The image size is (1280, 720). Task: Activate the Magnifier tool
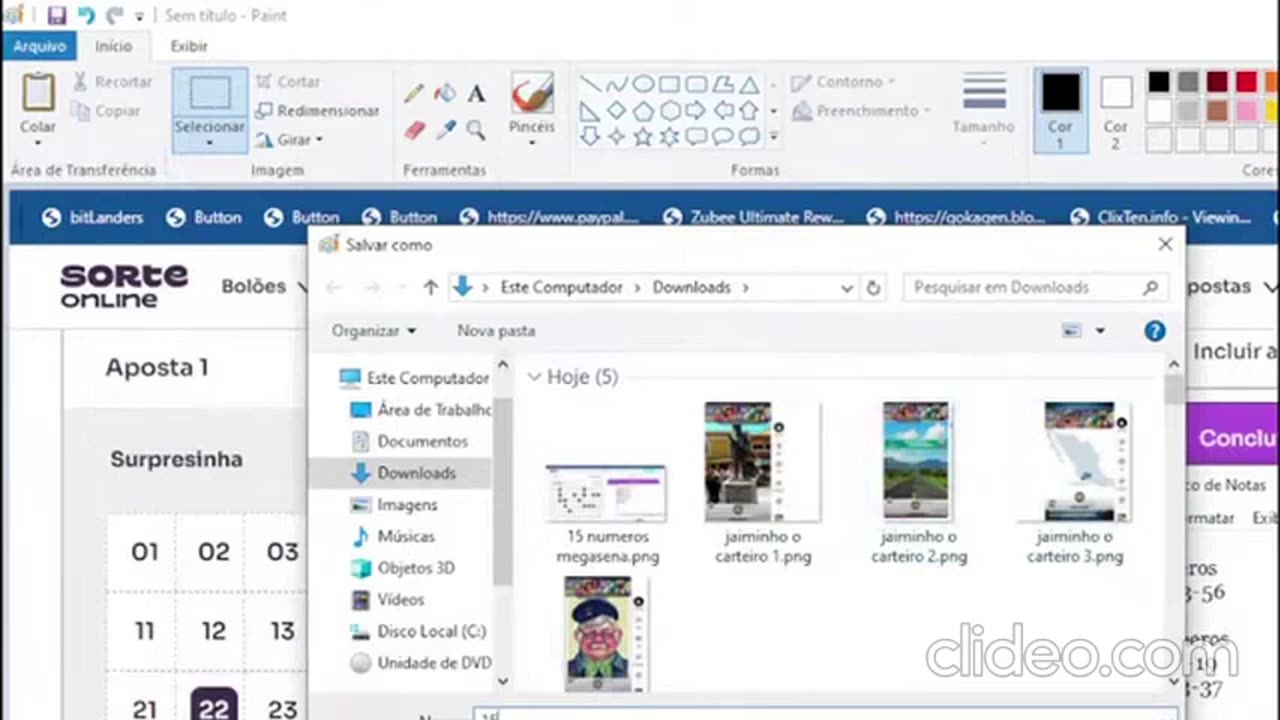click(x=476, y=130)
